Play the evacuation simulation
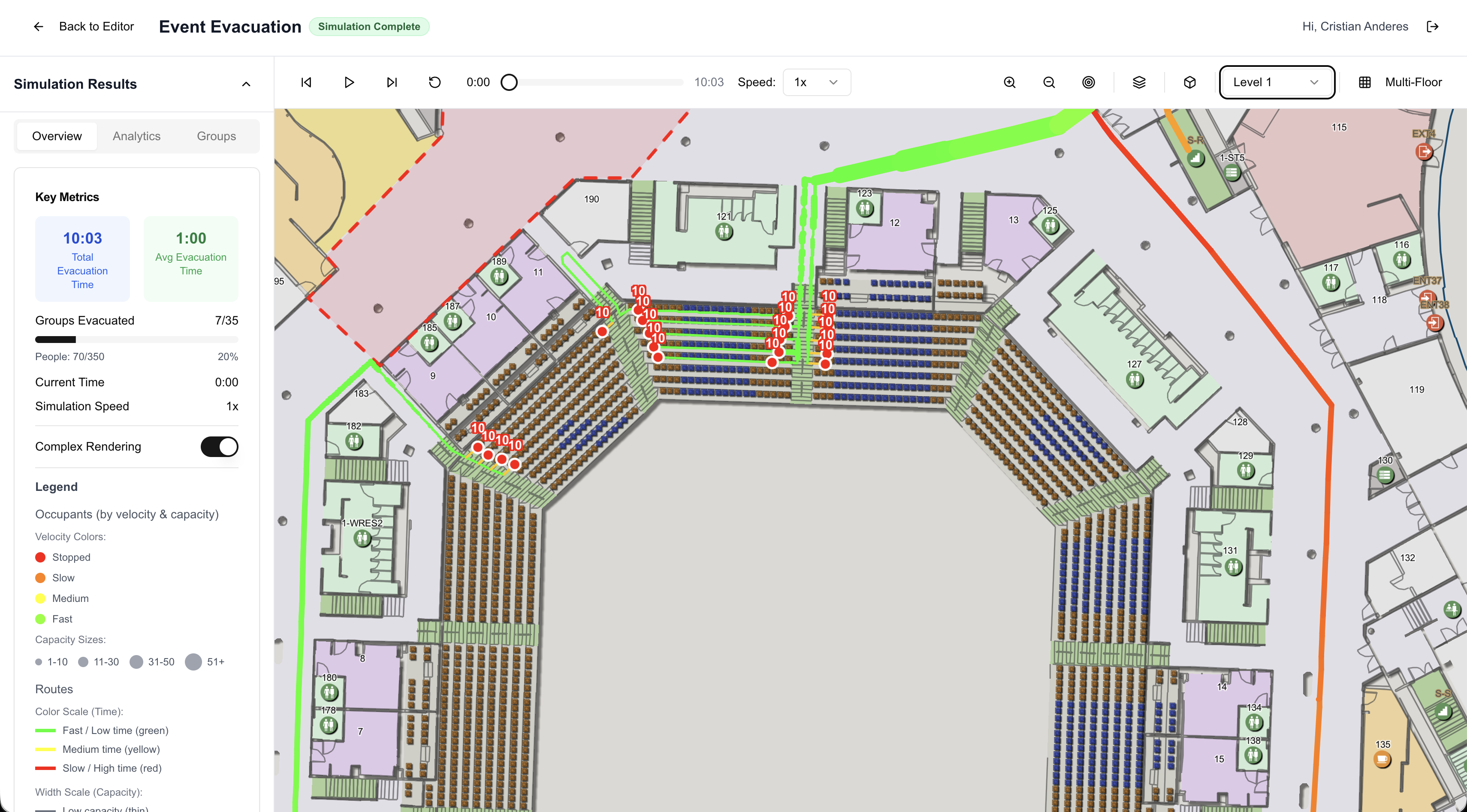The height and width of the screenshot is (812, 1467). pos(349,82)
